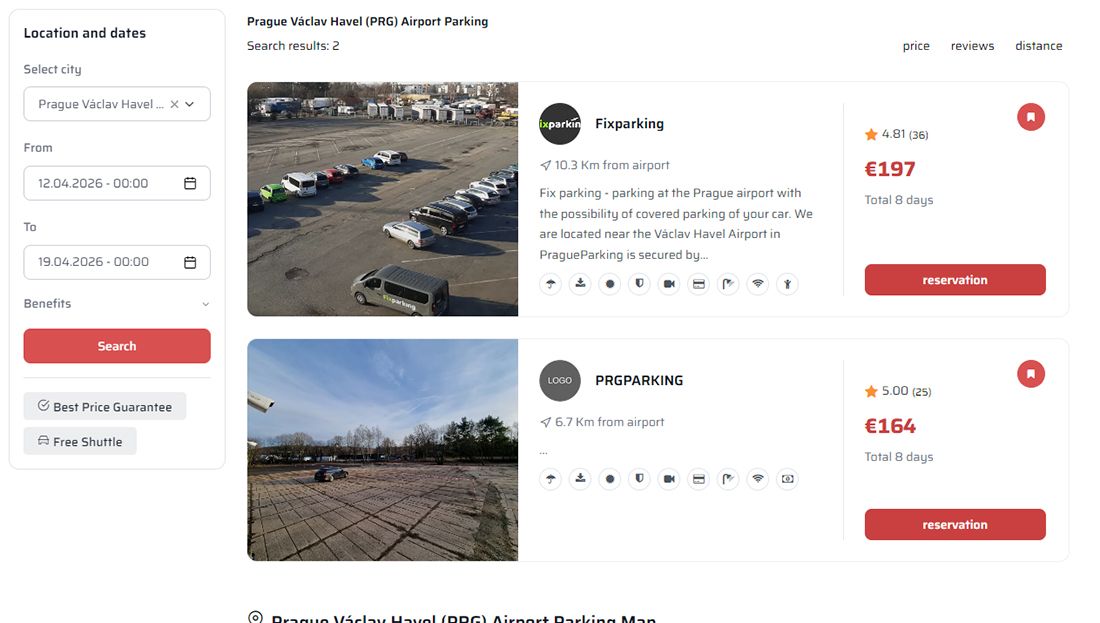Click the video camera icon for Fixparking

tap(669, 284)
